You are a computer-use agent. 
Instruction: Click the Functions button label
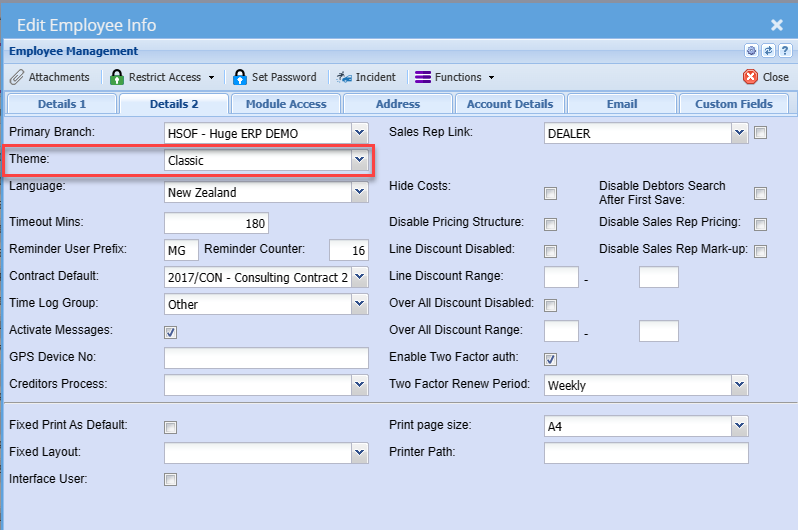pyautogui.click(x=458, y=77)
